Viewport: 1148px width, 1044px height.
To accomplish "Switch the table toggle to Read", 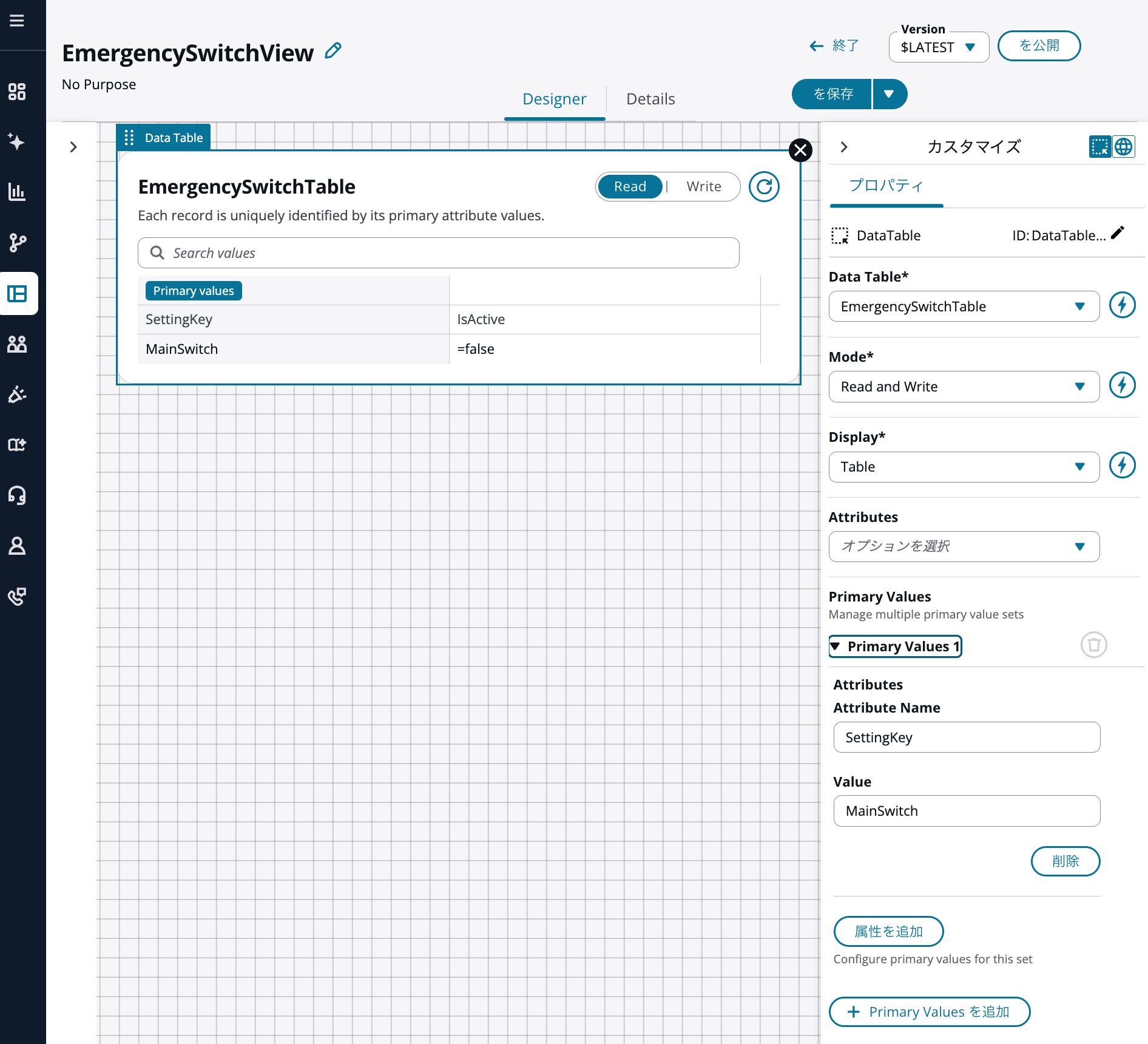I will (630, 186).
